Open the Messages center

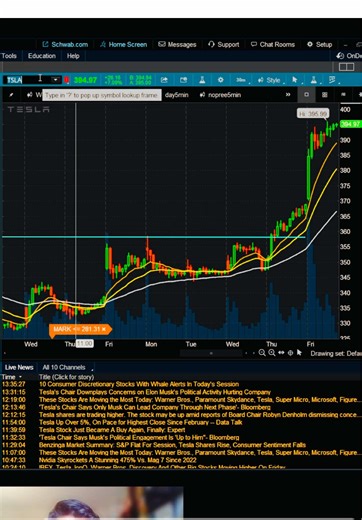[x=177, y=44]
